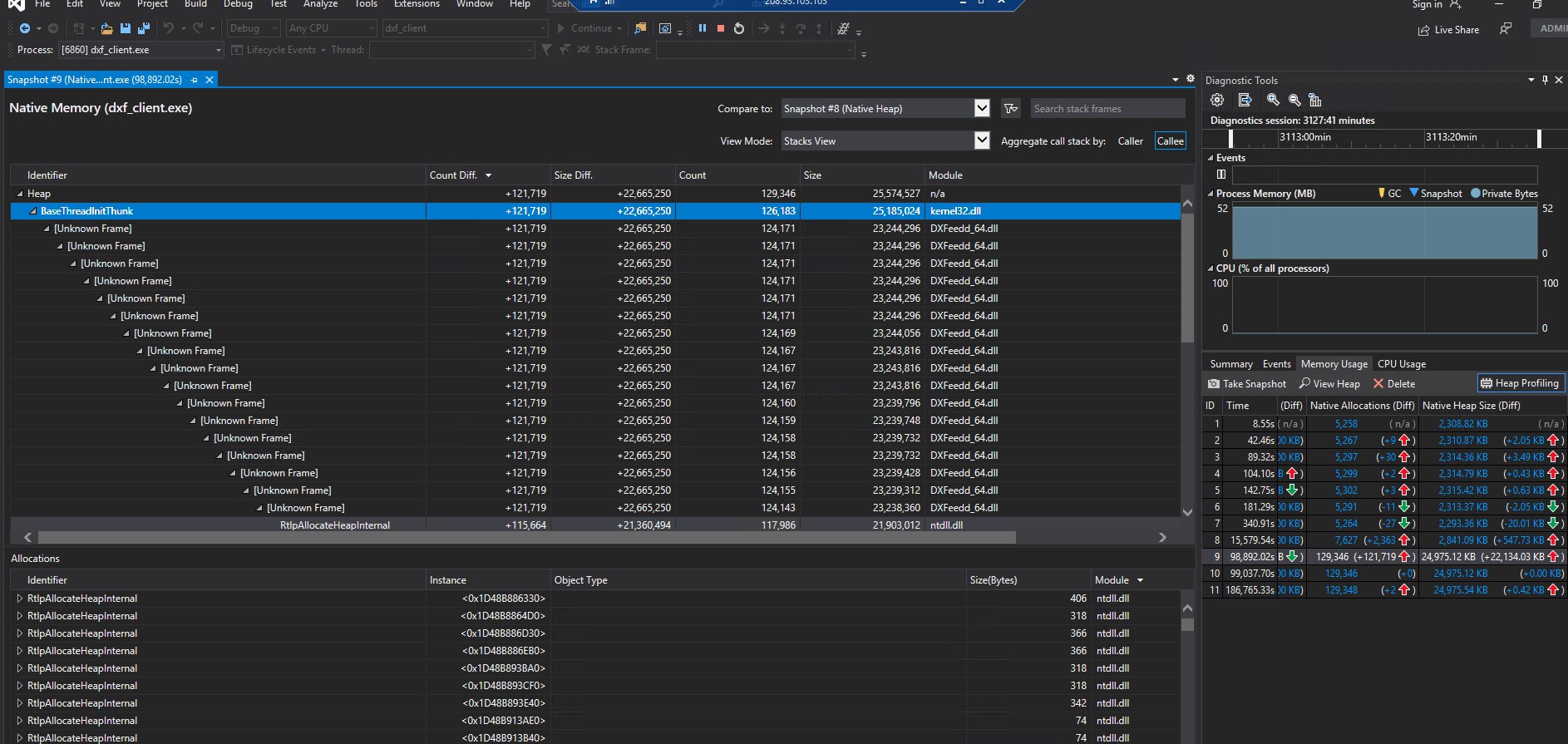Click the filter icon next to Compare to
This screenshot has width=1568, height=744.
pyautogui.click(x=1011, y=109)
